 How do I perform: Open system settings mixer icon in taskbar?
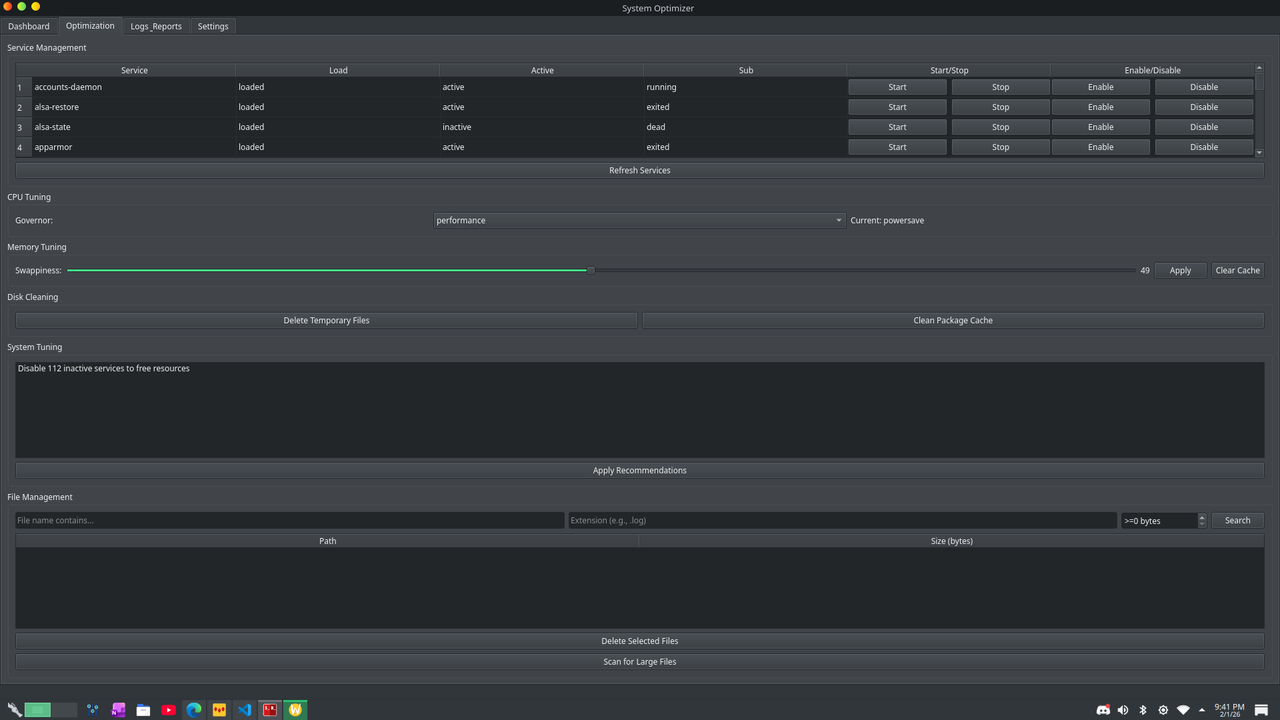coord(93,710)
